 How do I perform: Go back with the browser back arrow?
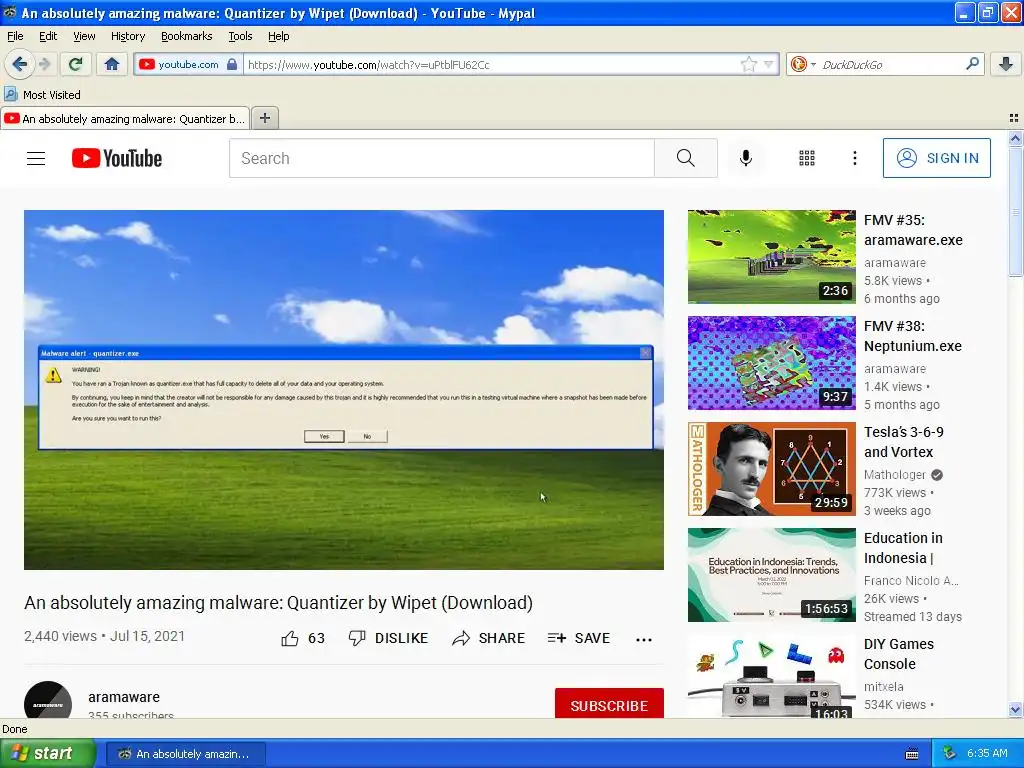pos(20,64)
